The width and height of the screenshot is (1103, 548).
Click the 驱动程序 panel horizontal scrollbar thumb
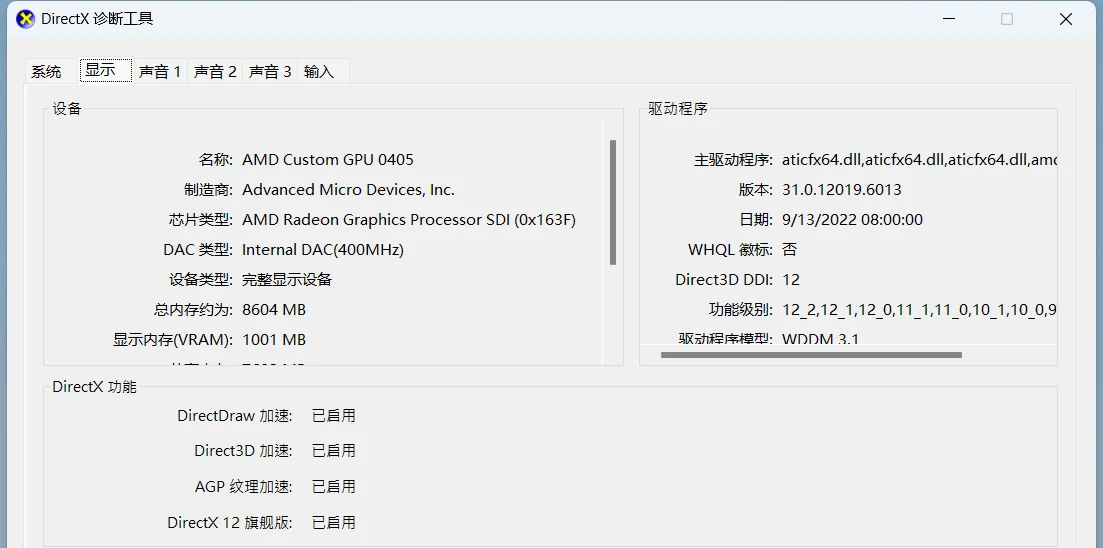[x=811, y=355]
